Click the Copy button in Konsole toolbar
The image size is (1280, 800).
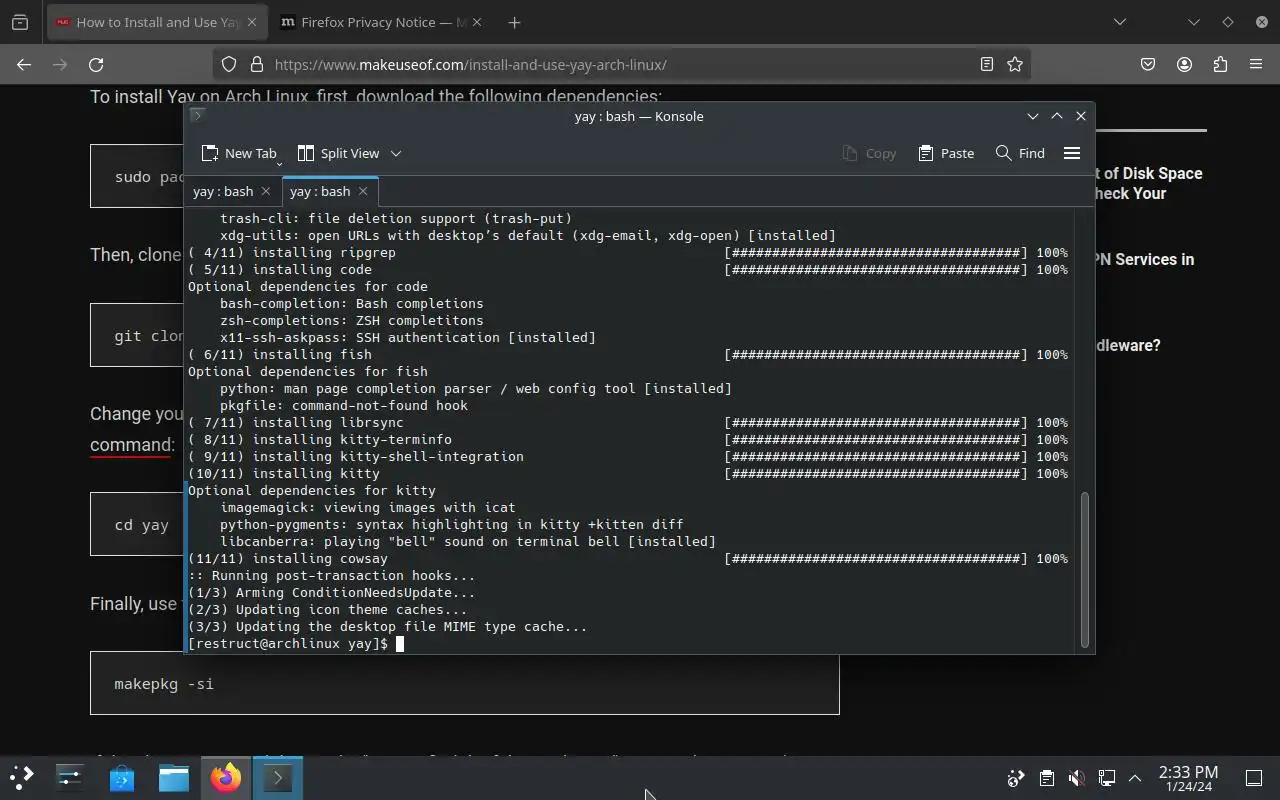pyautogui.click(x=869, y=153)
